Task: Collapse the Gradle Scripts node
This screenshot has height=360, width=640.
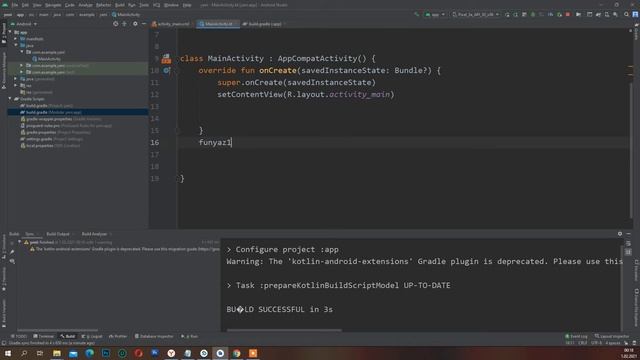Action: [x=10, y=99]
